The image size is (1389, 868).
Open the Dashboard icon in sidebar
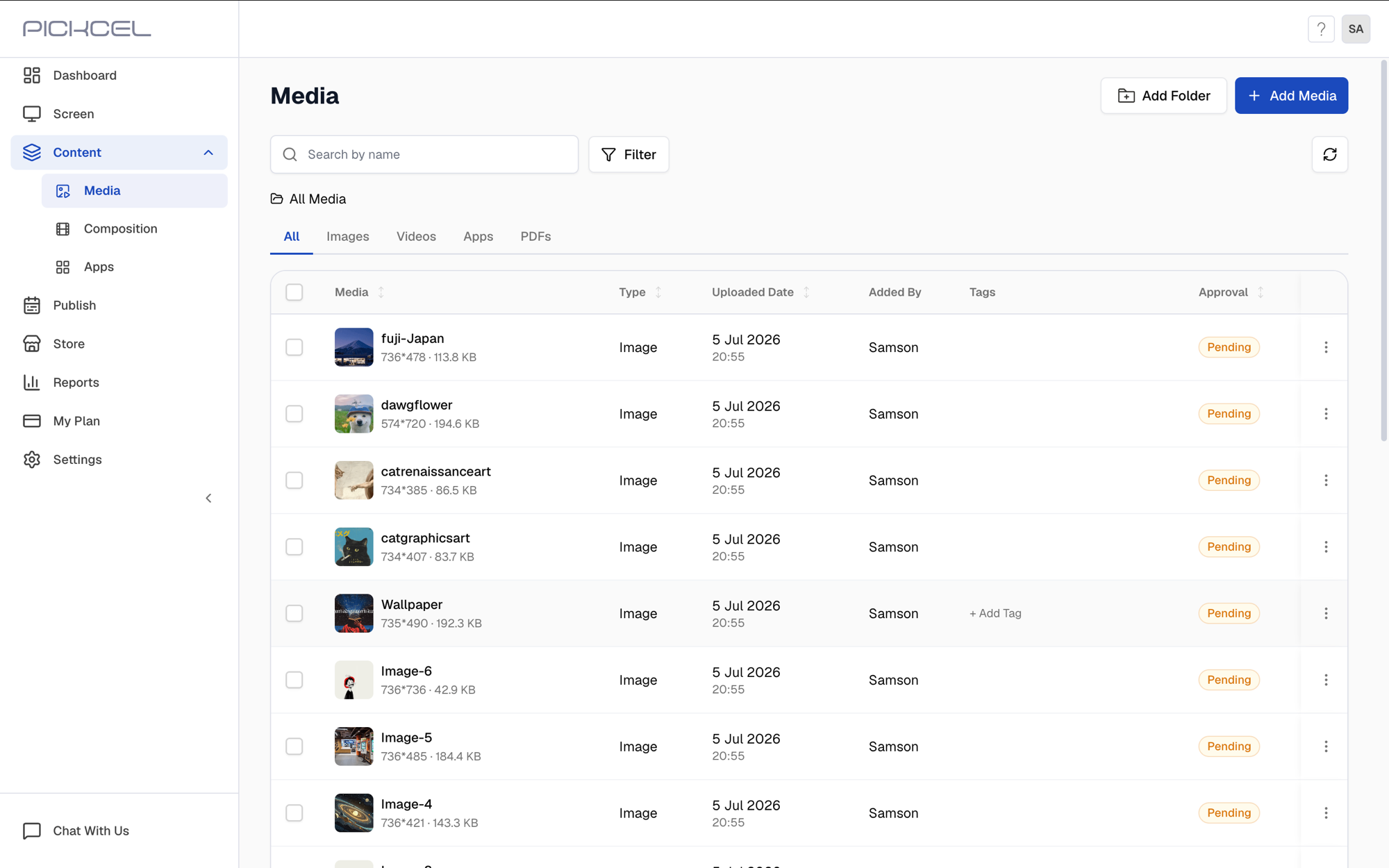pyautogui.click(x=32, y=75)
